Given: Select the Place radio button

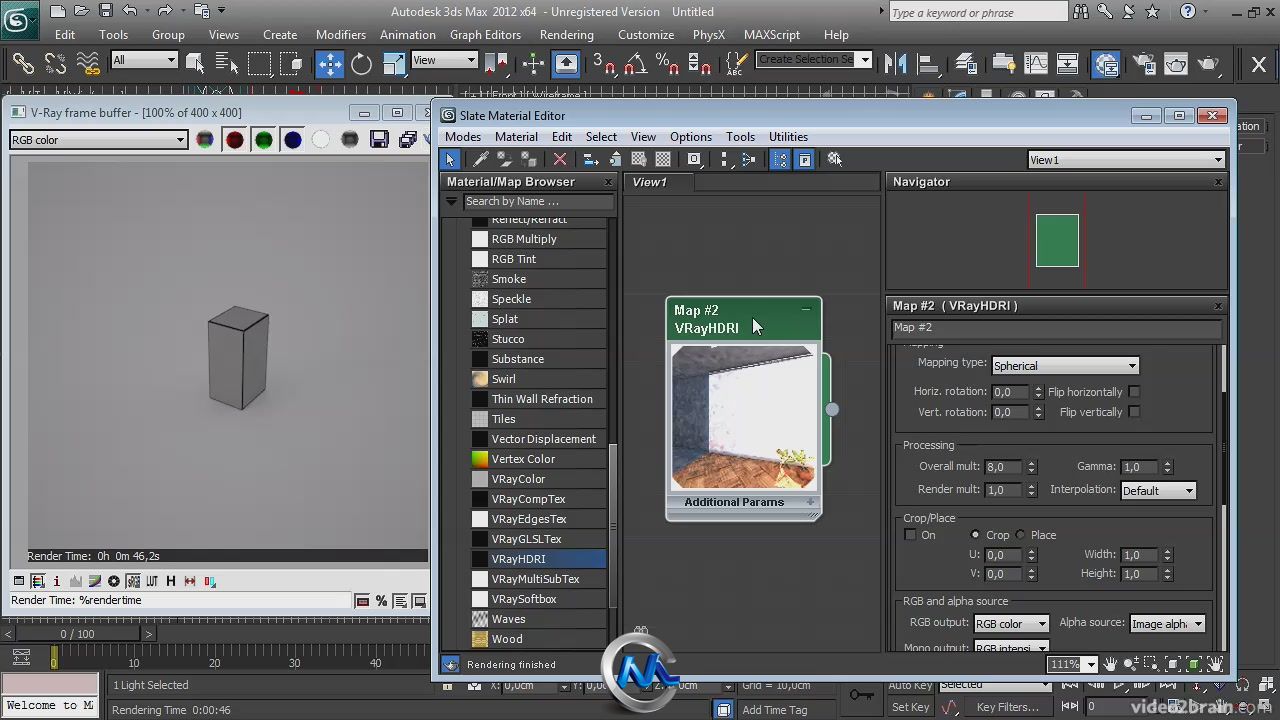Looking at the screenshot, I should (x=1021, y=535).
